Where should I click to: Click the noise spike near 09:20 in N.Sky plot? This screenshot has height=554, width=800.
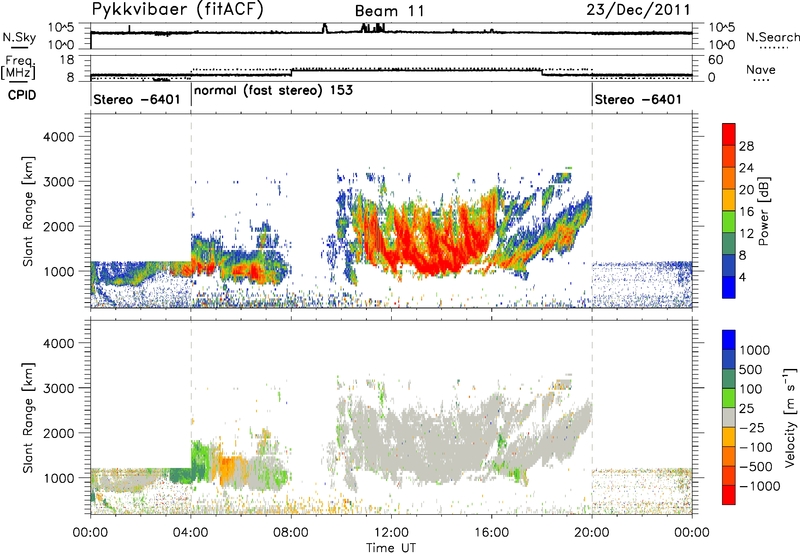coord(325,28)
